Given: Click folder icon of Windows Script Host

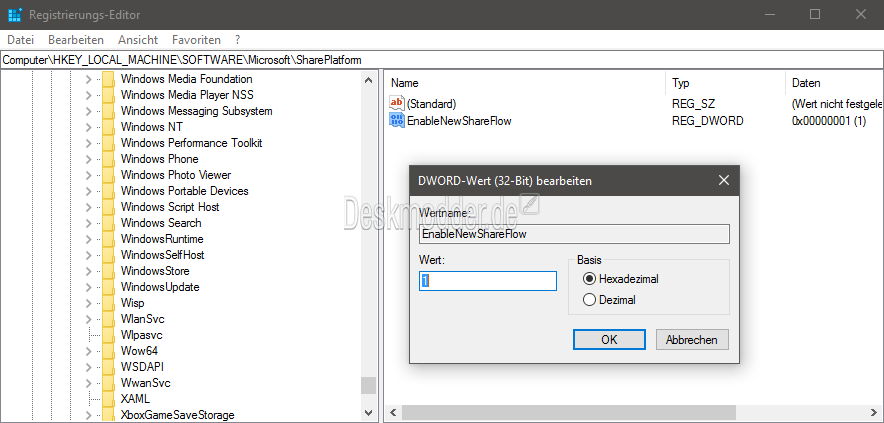Looking at the screenshot, I should 108,207.
